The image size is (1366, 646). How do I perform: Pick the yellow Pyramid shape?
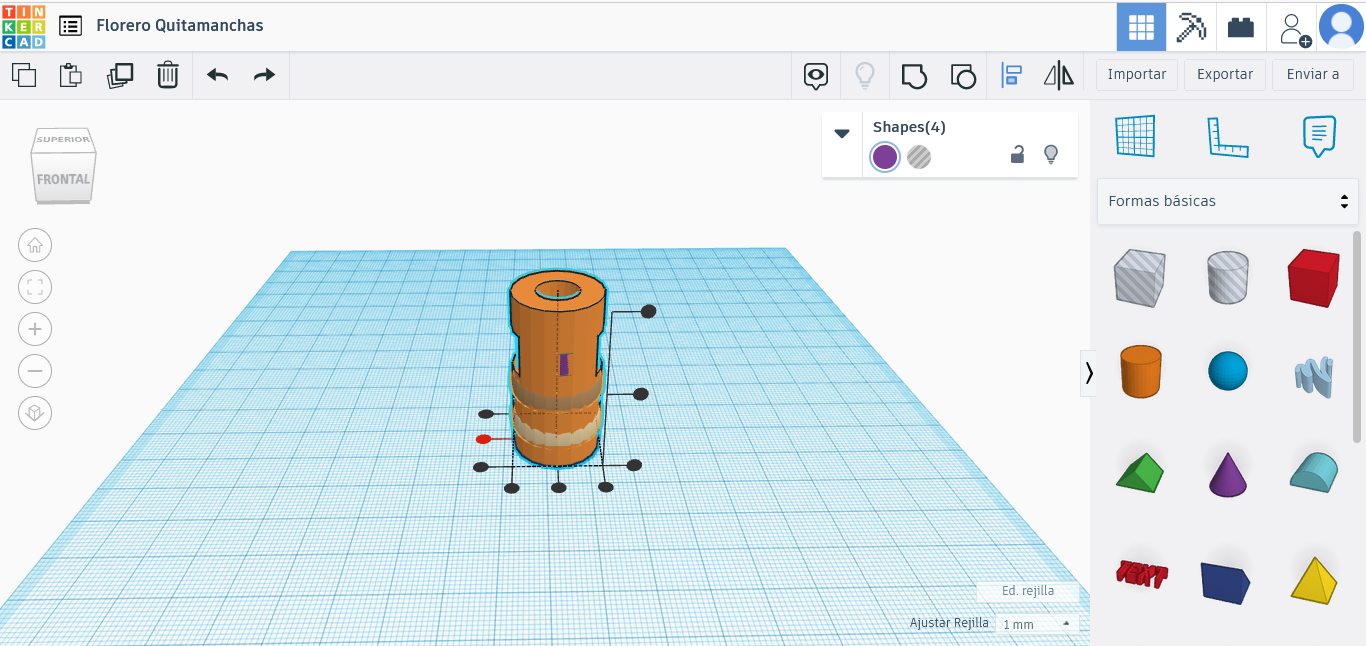[1314, 579]
